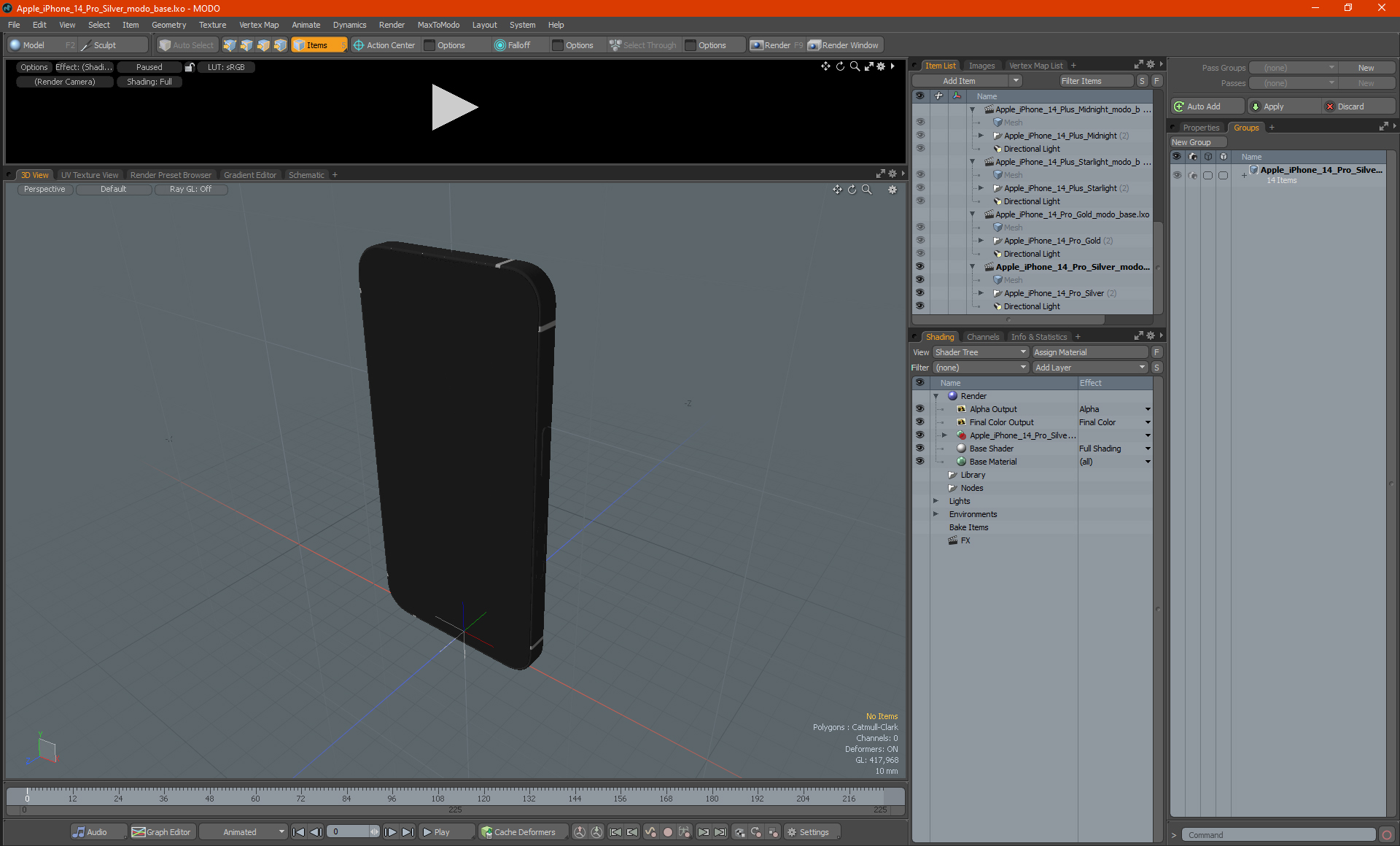Expand the Lights node
This screenshot has height=846, width=1400.
click(x=936, y=501)
